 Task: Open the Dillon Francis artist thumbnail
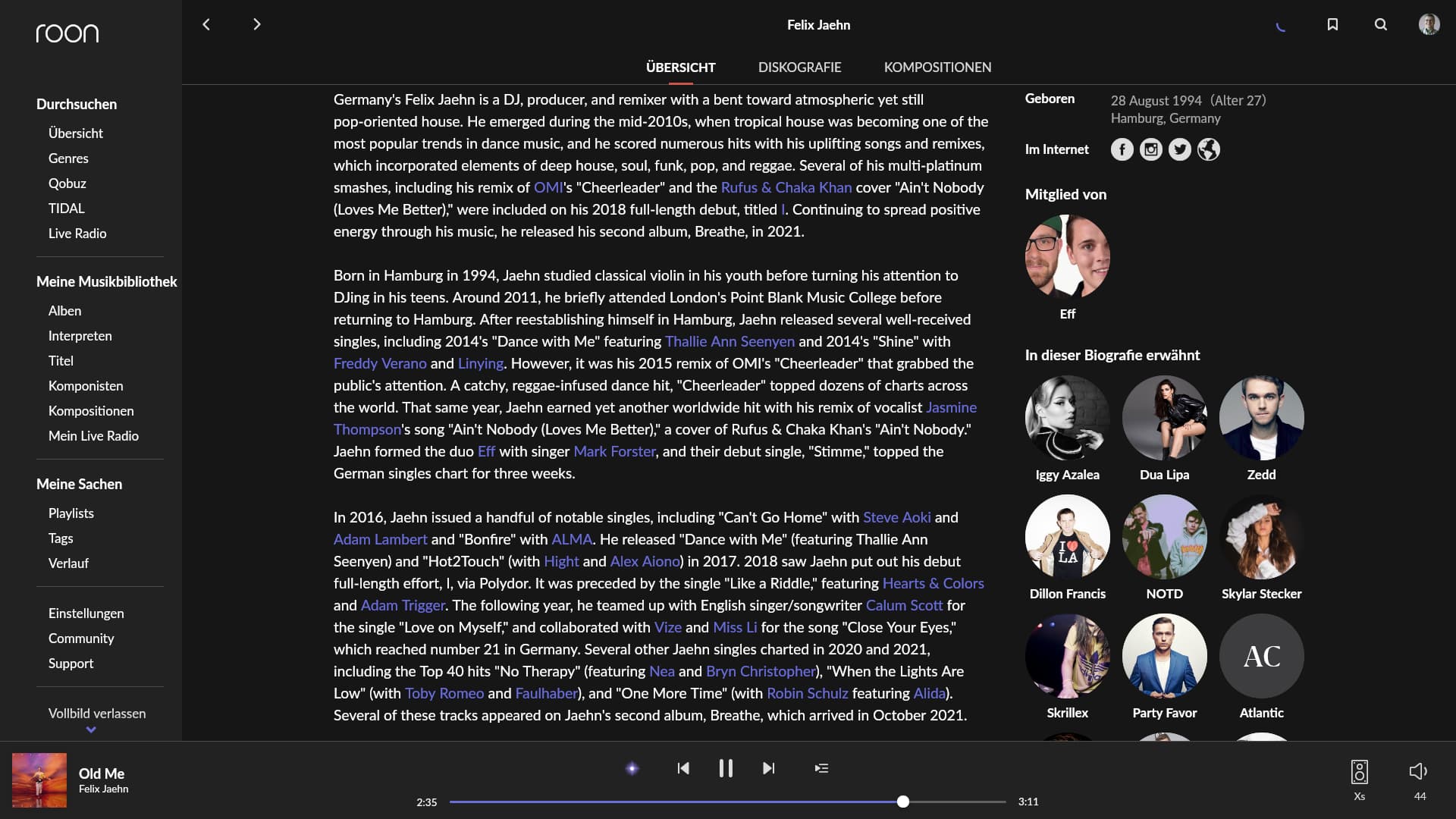coord(1067,537)
